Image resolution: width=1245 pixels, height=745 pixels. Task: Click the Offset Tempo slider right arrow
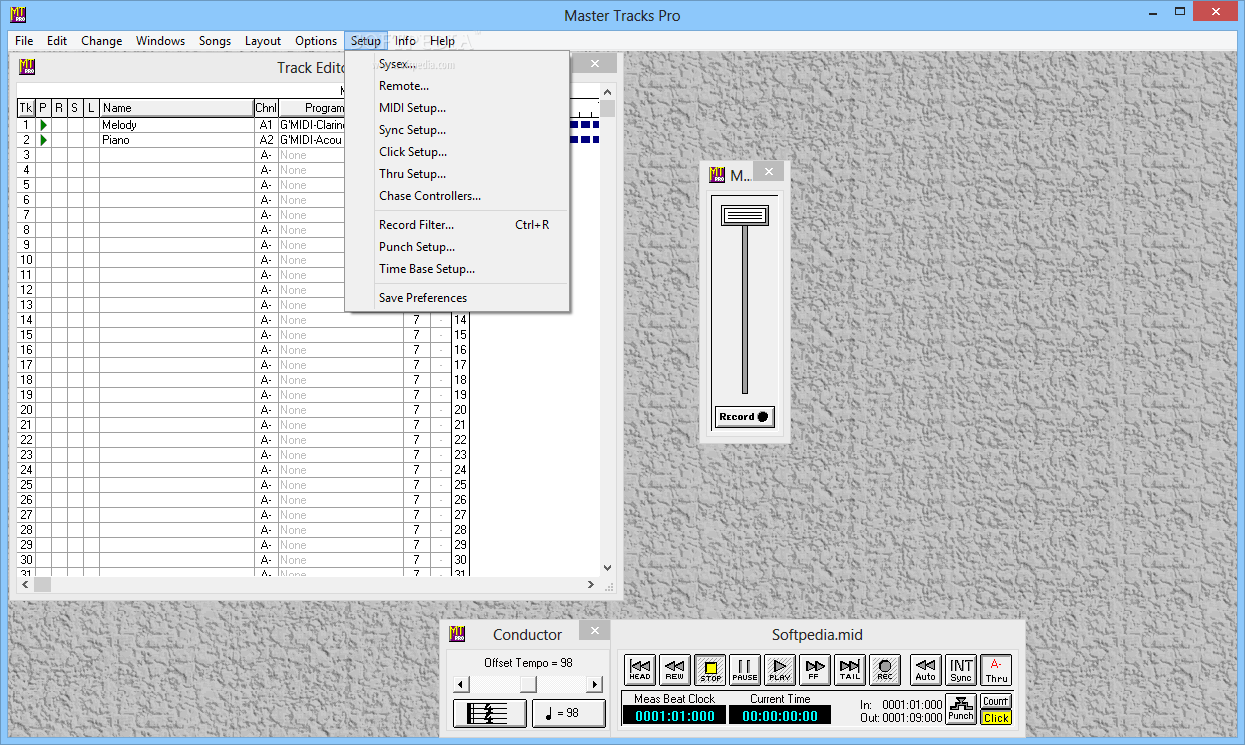[595, 684]
